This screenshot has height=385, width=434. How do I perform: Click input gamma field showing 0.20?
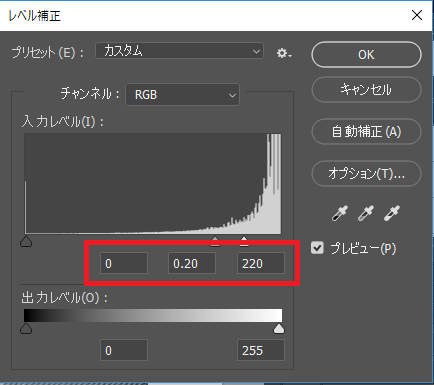coord(192,263)
